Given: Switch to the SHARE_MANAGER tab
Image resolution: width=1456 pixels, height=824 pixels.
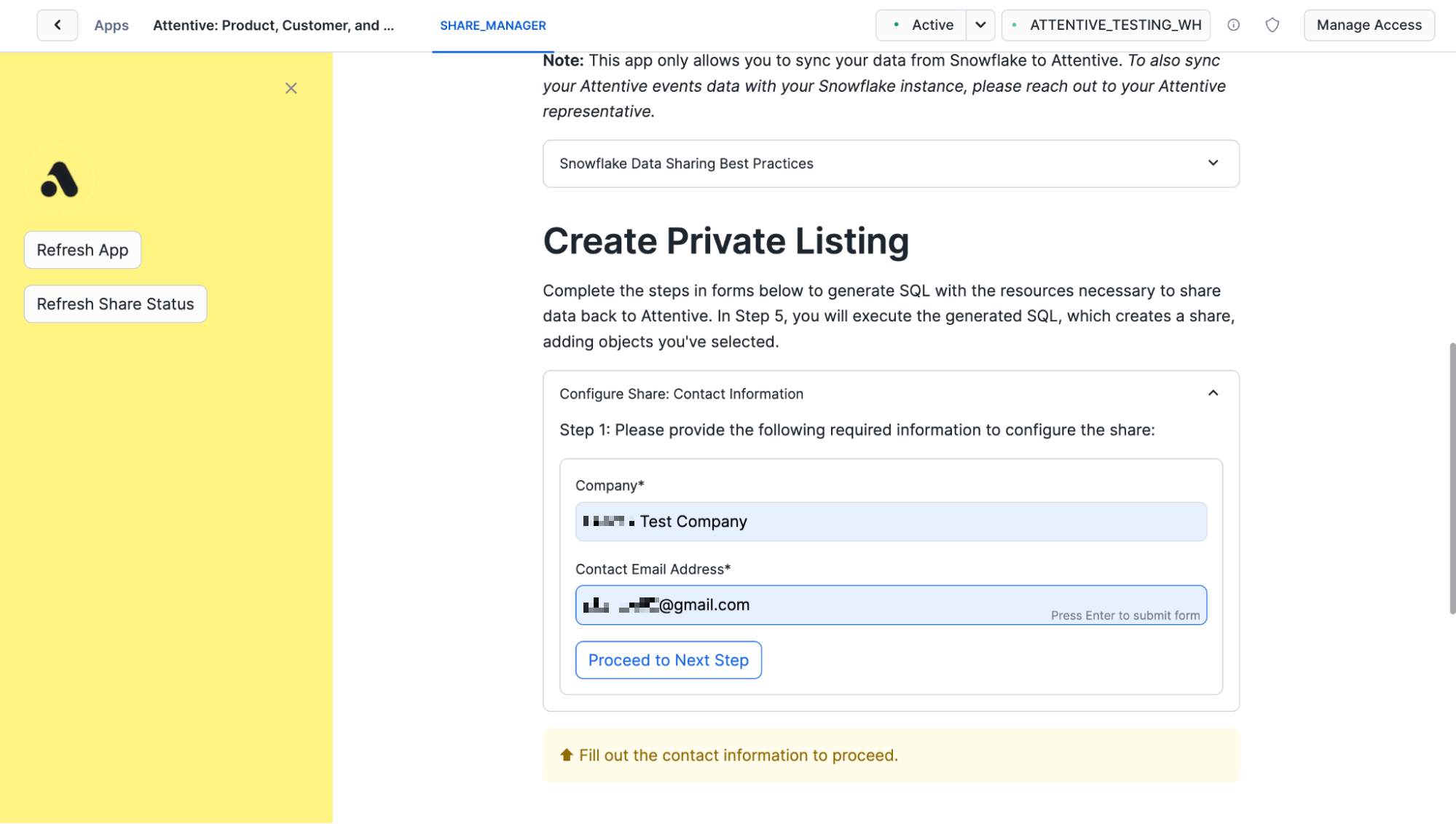Looking at the screenshot, I should pos(493,25).
